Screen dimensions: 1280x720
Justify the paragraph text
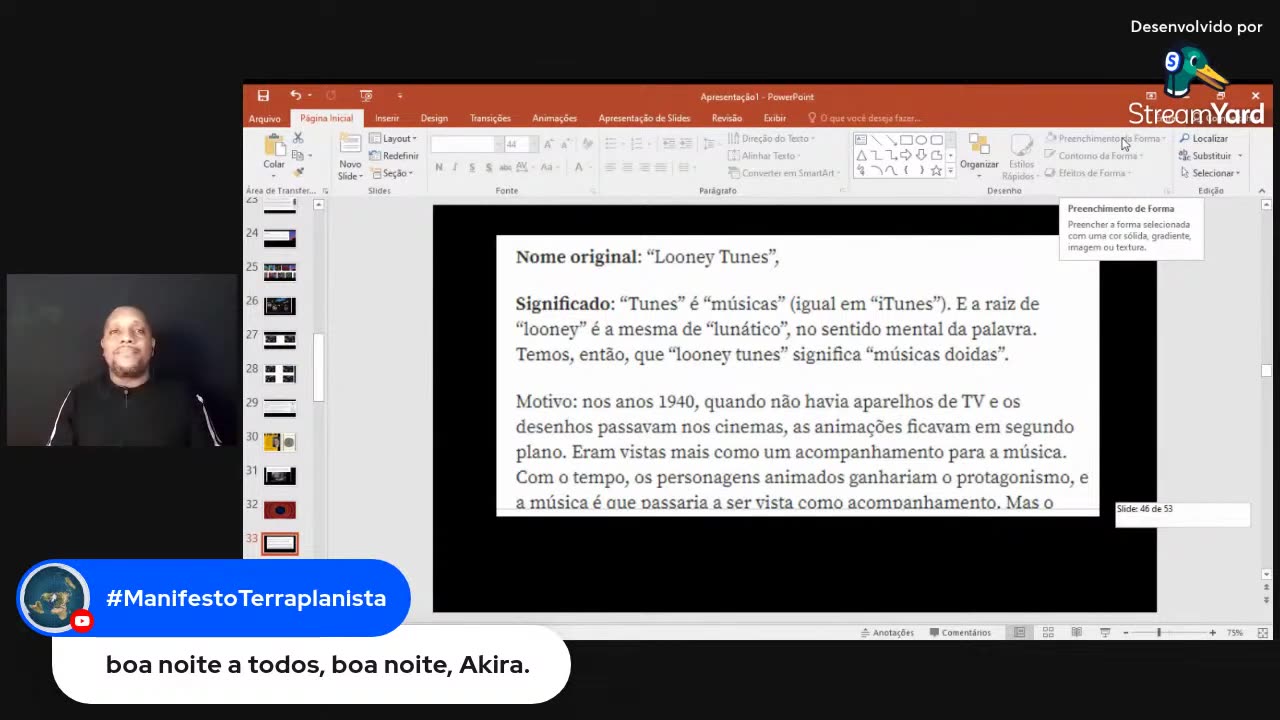[x=661, y=167]
